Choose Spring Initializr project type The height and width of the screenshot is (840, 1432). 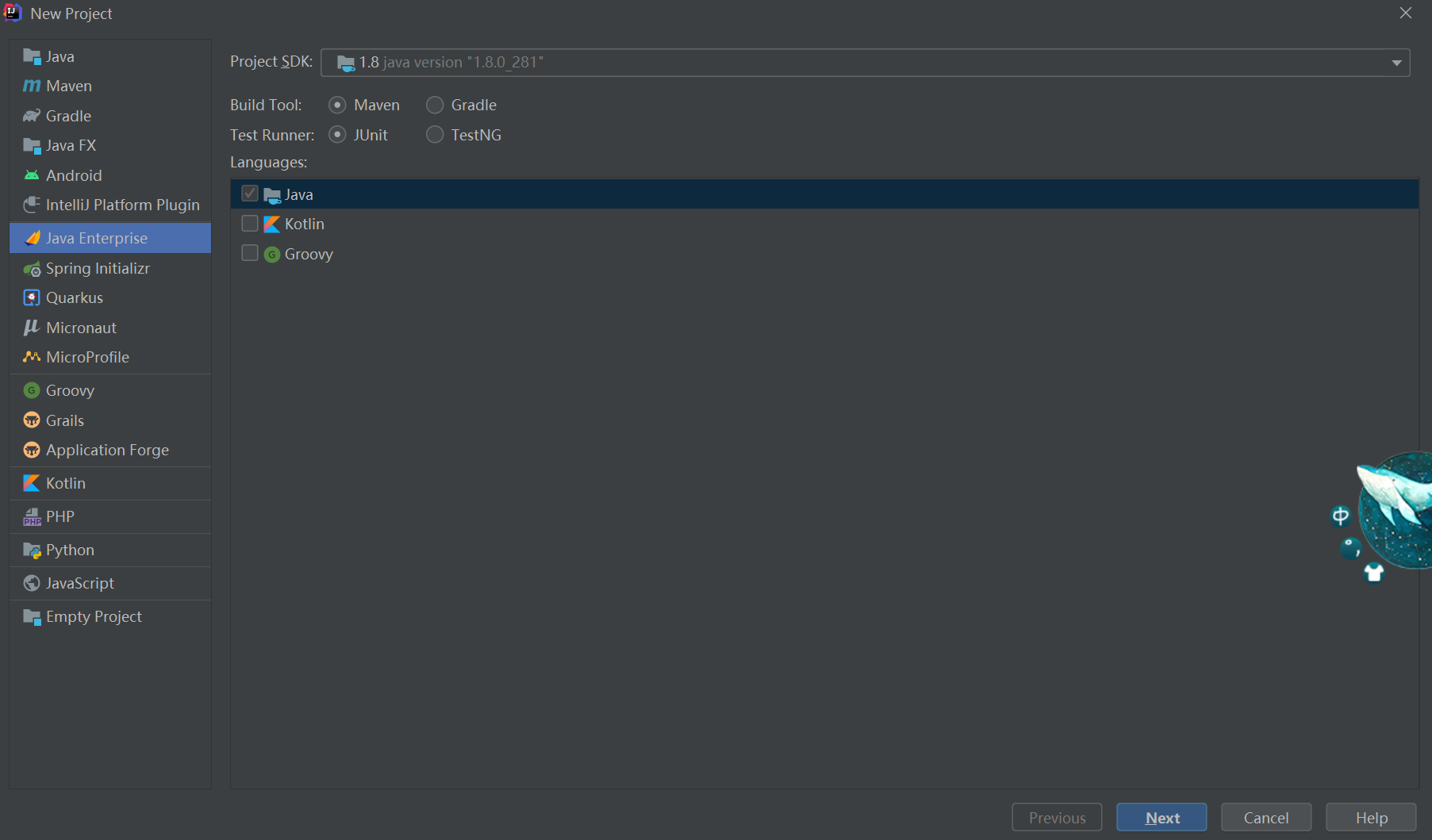click(x=110, y=268)
